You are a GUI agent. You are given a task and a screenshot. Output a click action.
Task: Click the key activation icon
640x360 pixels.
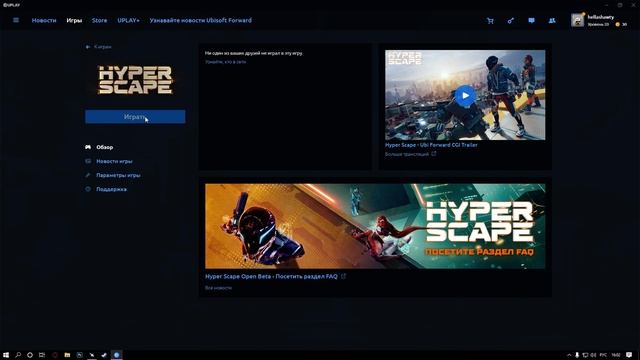[x=511, y=20]
